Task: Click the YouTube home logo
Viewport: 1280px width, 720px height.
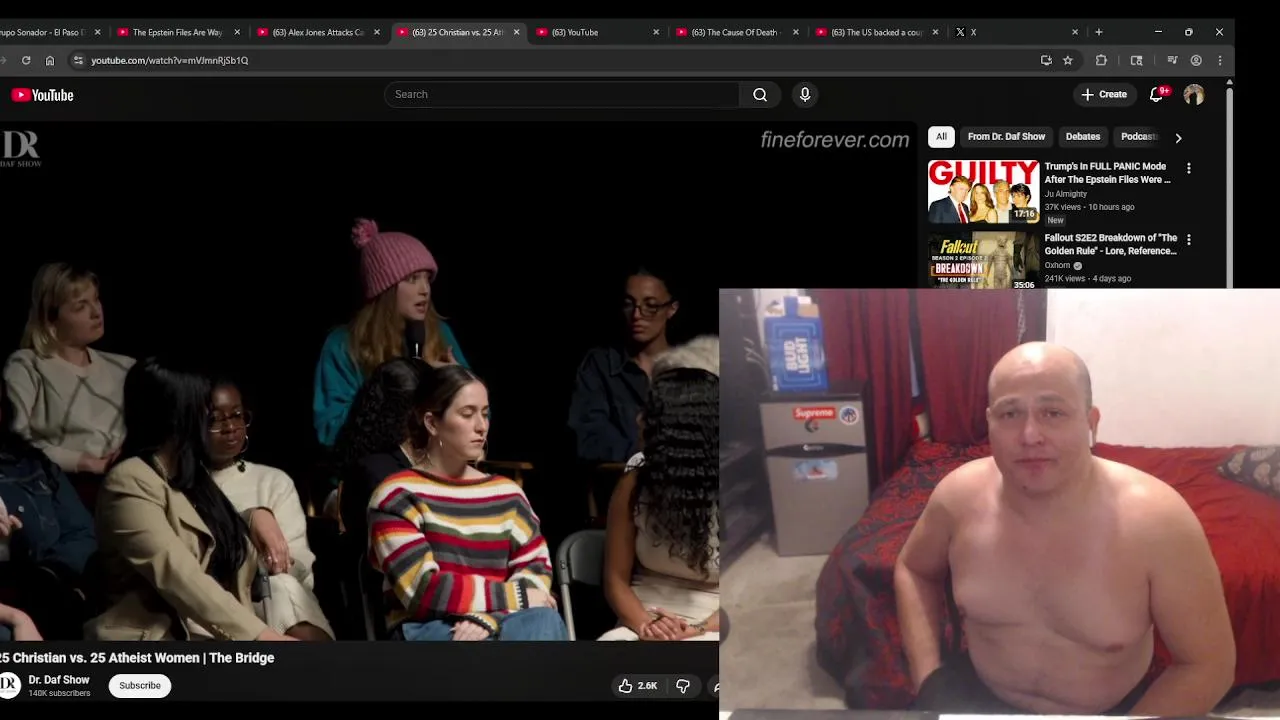Action: (x=43, y=95)
